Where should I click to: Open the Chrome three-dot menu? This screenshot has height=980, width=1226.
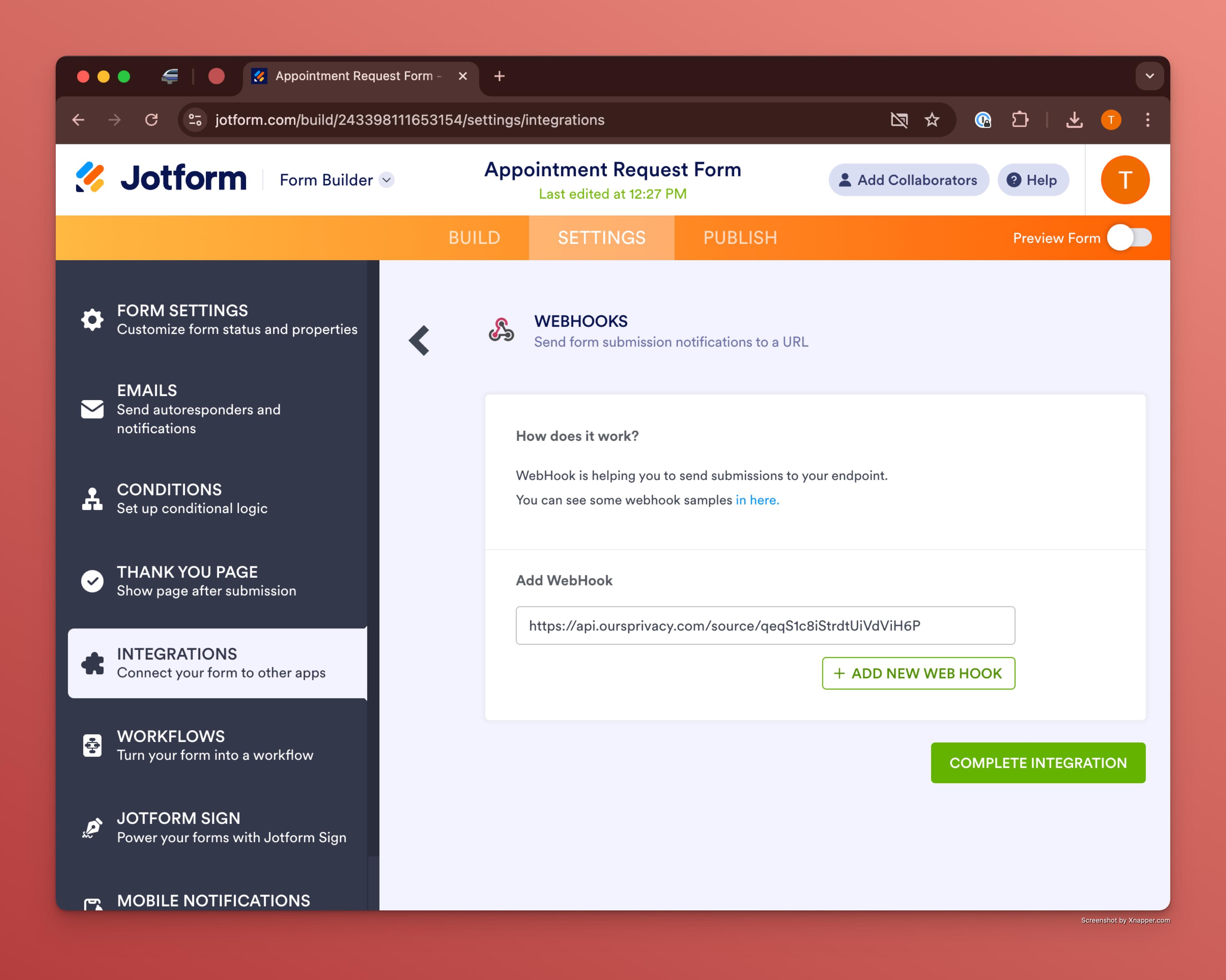[x=1147, y=120]
